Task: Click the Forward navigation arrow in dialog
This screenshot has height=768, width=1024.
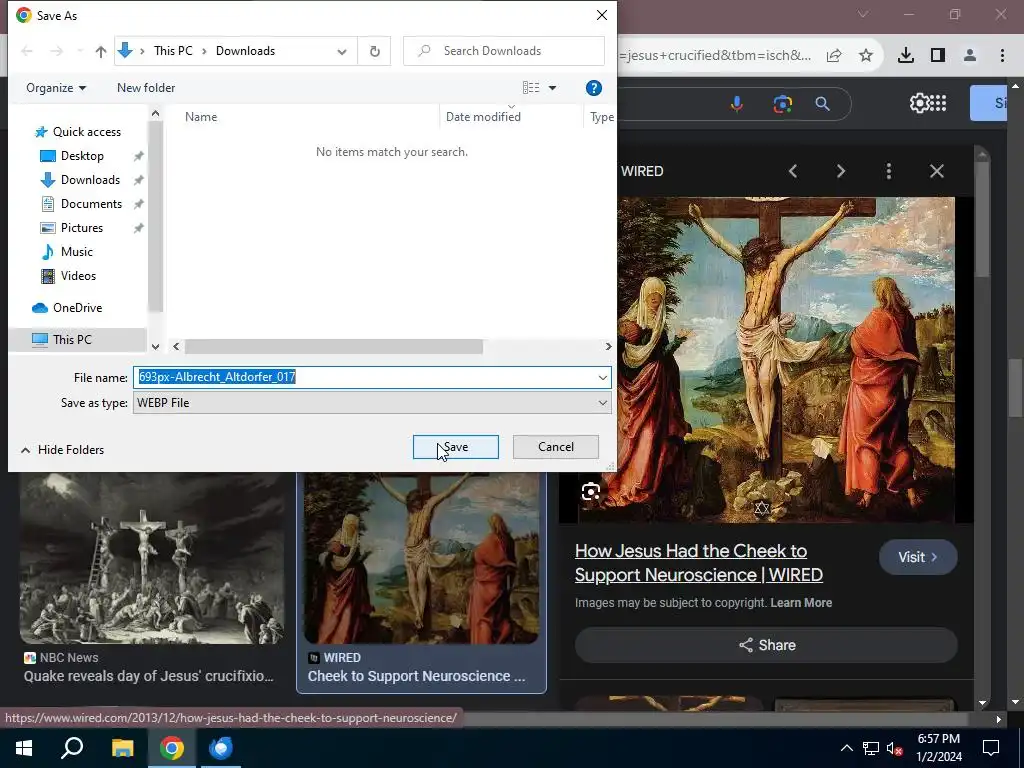Action: tap(56, 51)
